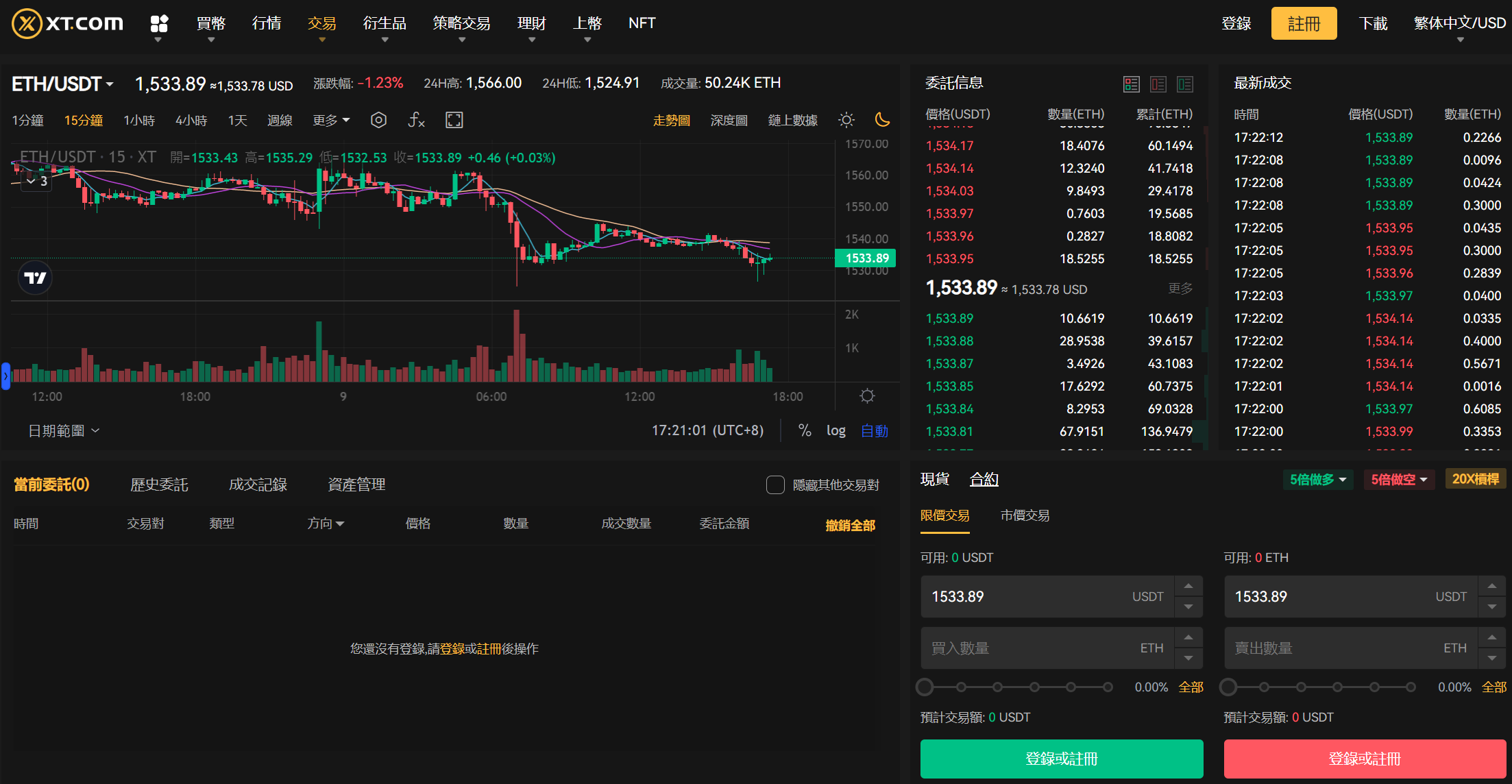Open the 5倍做多 leverage dropdown
The width and height of the screenshot is (1512, 784).
(x=1317, y=480)
